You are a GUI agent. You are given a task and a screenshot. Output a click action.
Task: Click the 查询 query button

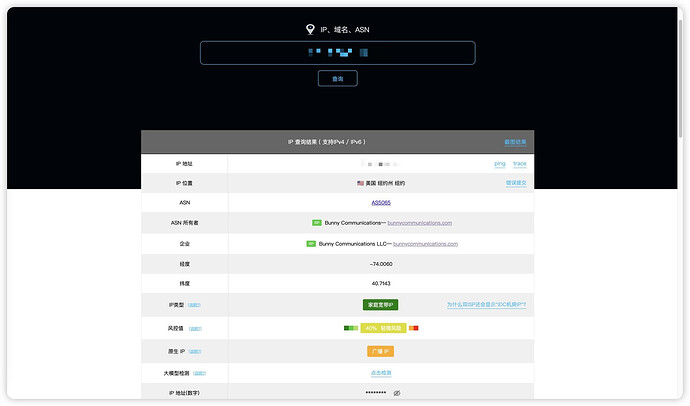tap(338, 79)
